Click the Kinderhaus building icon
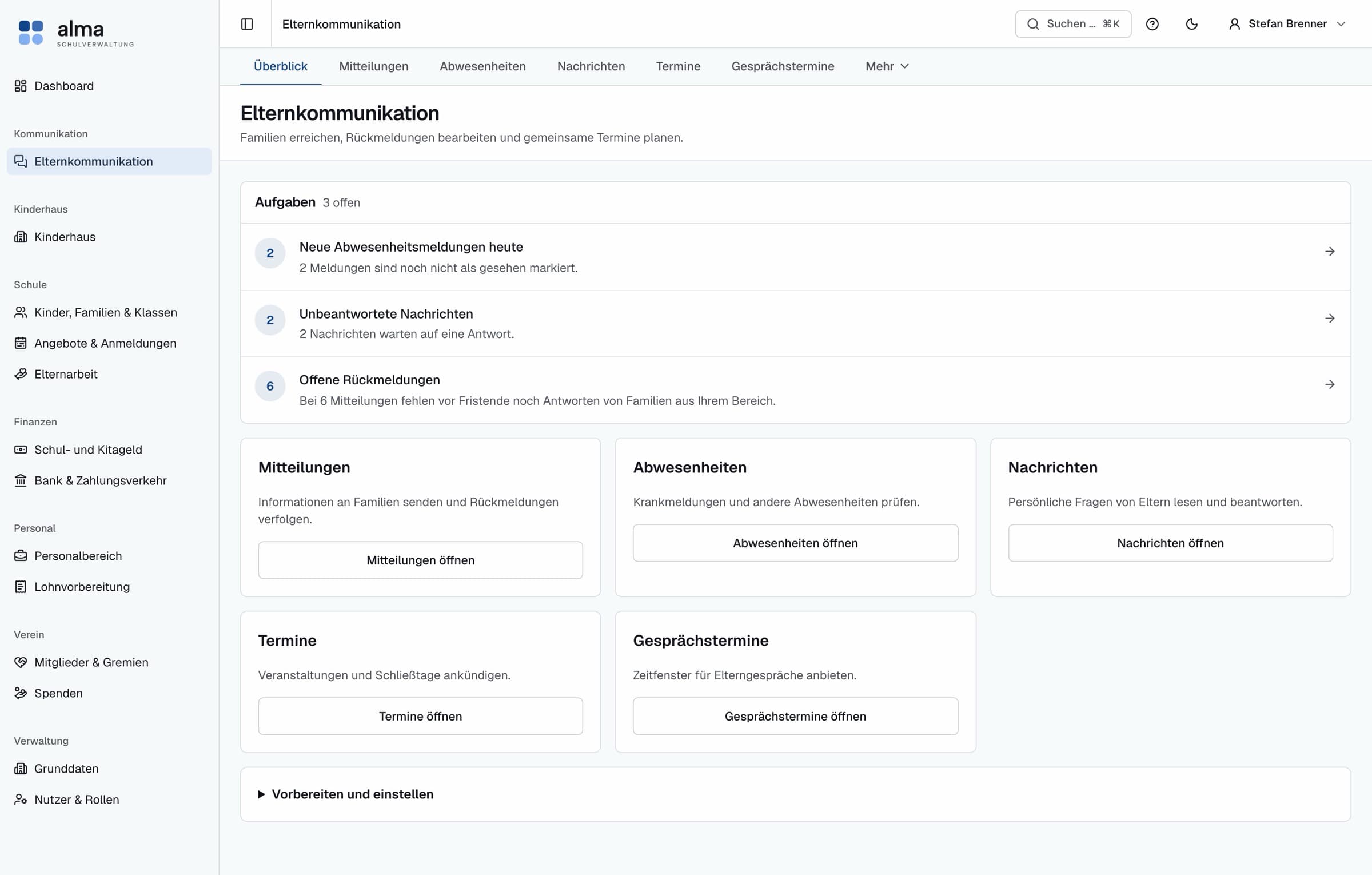This screenshot has width=1372, height=875. coord(21,237)
